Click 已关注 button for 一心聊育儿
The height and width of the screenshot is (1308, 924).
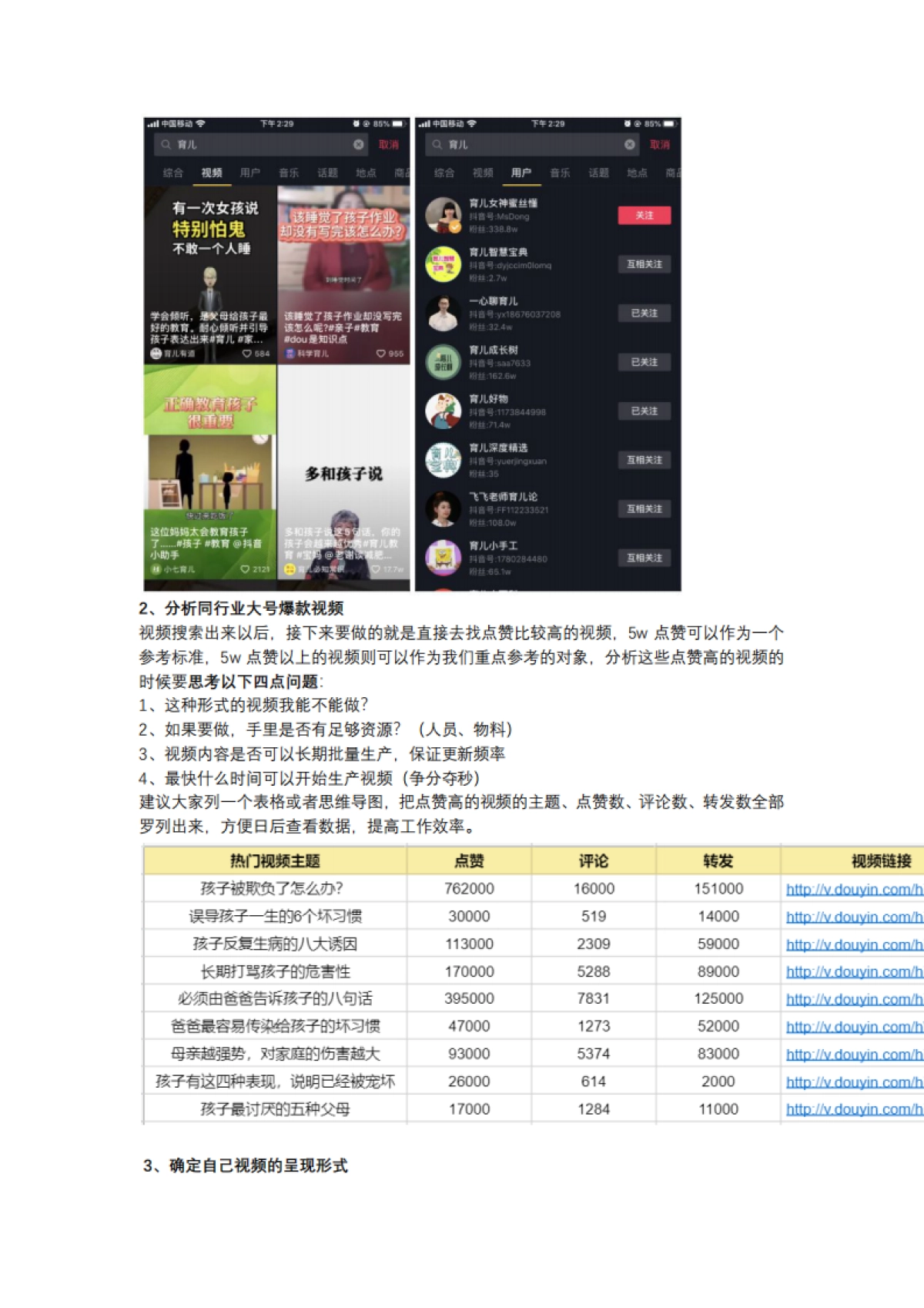(x=644, y=314)
